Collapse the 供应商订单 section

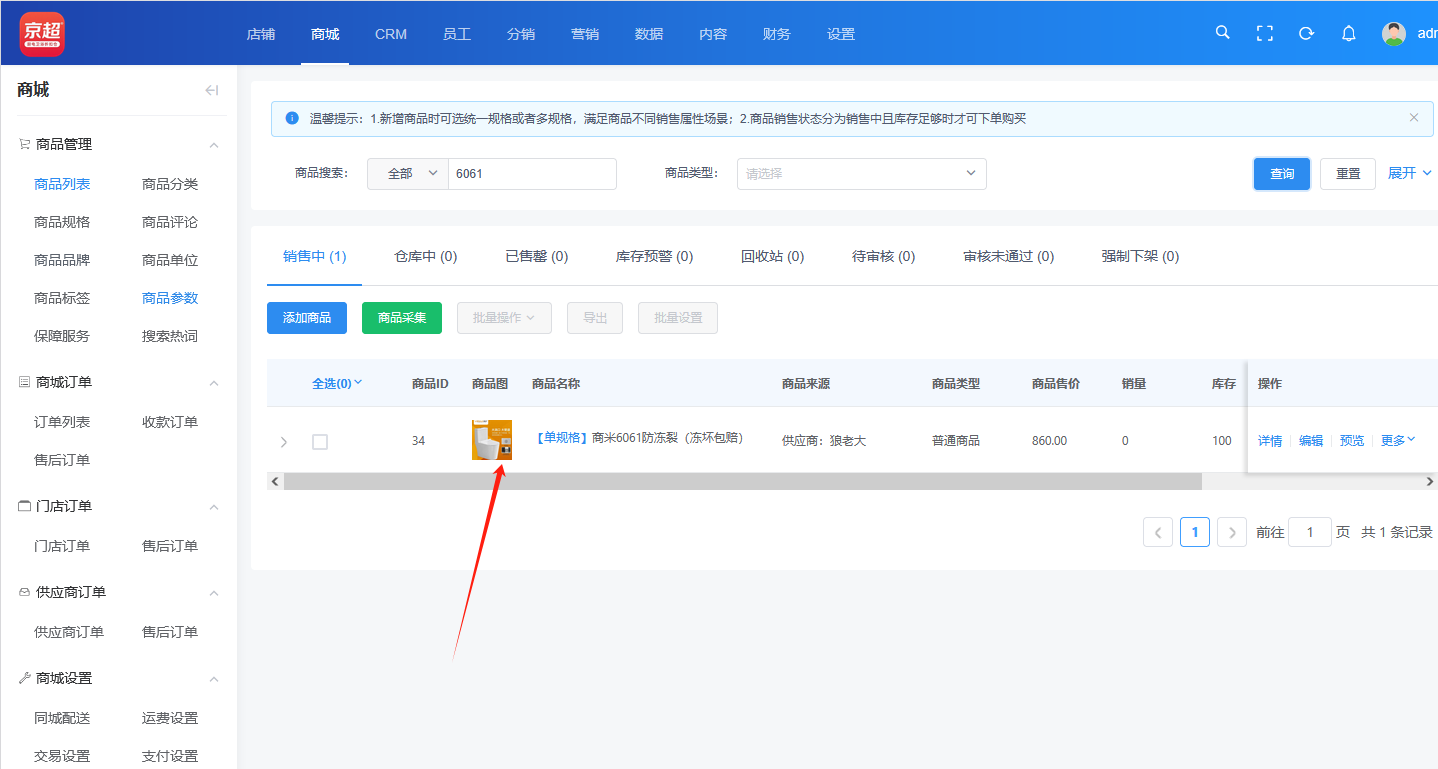pos(213,593)
